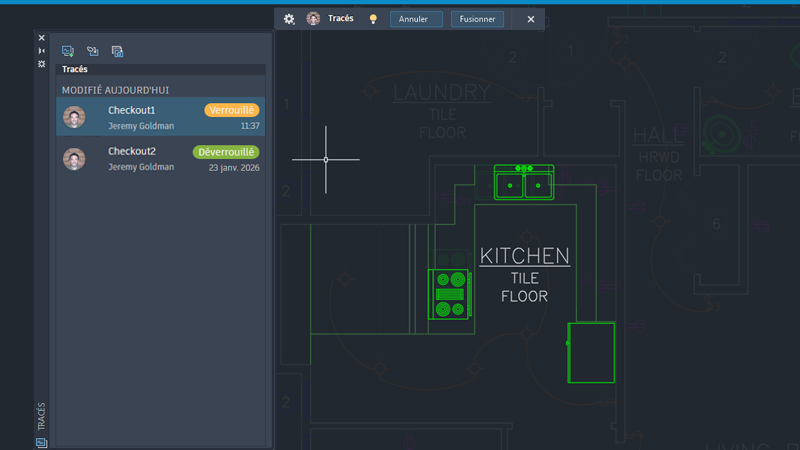The image size is (800, 450).
Task: Click the MODIFIÉ AUJOURD'HUI section heading
Action: (115, 90)
